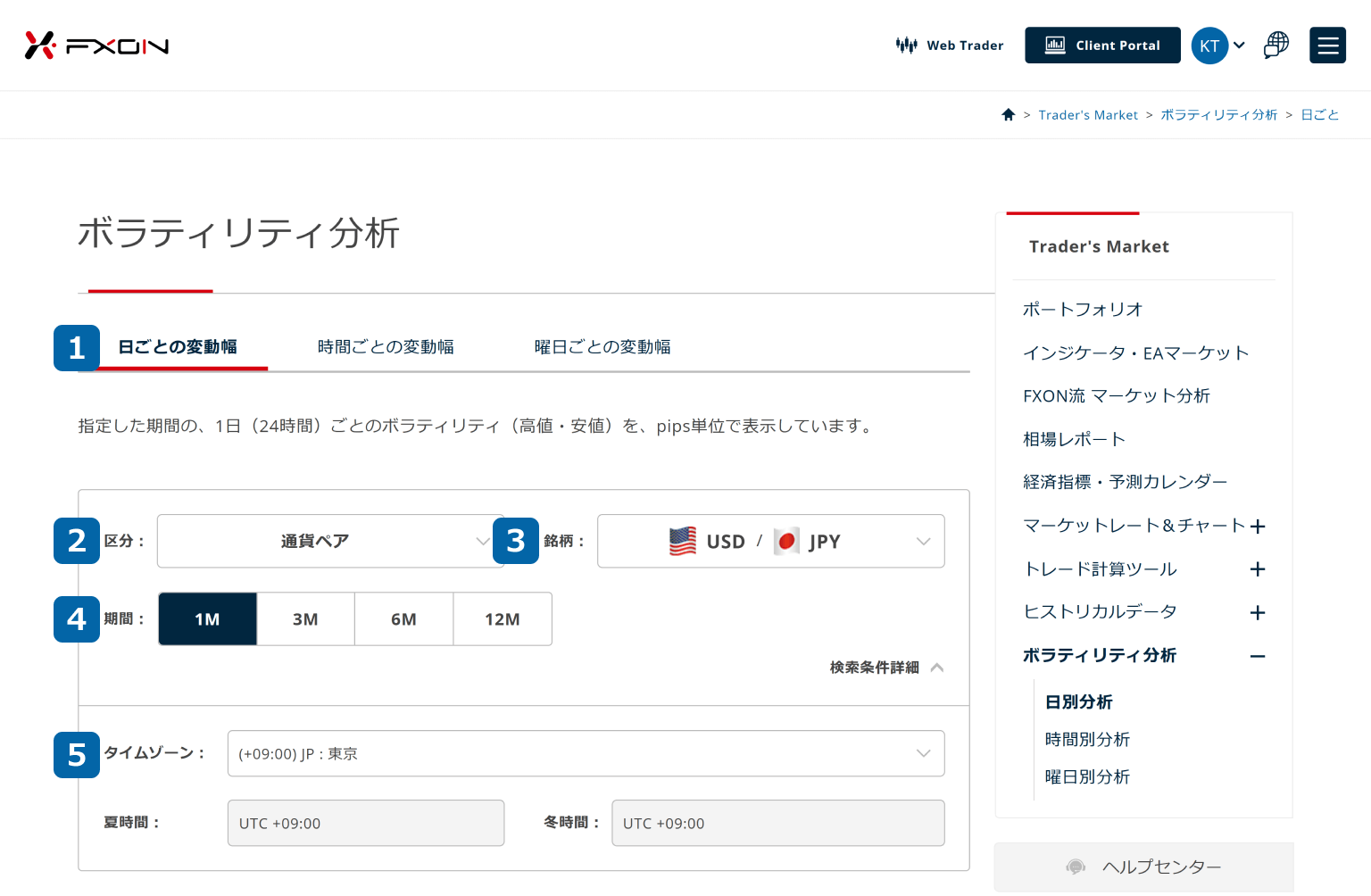This screenshot has width=1371, height=896.
Task: Click Trader's Market breadcrumb link
Action: [x=1088, y=115]
